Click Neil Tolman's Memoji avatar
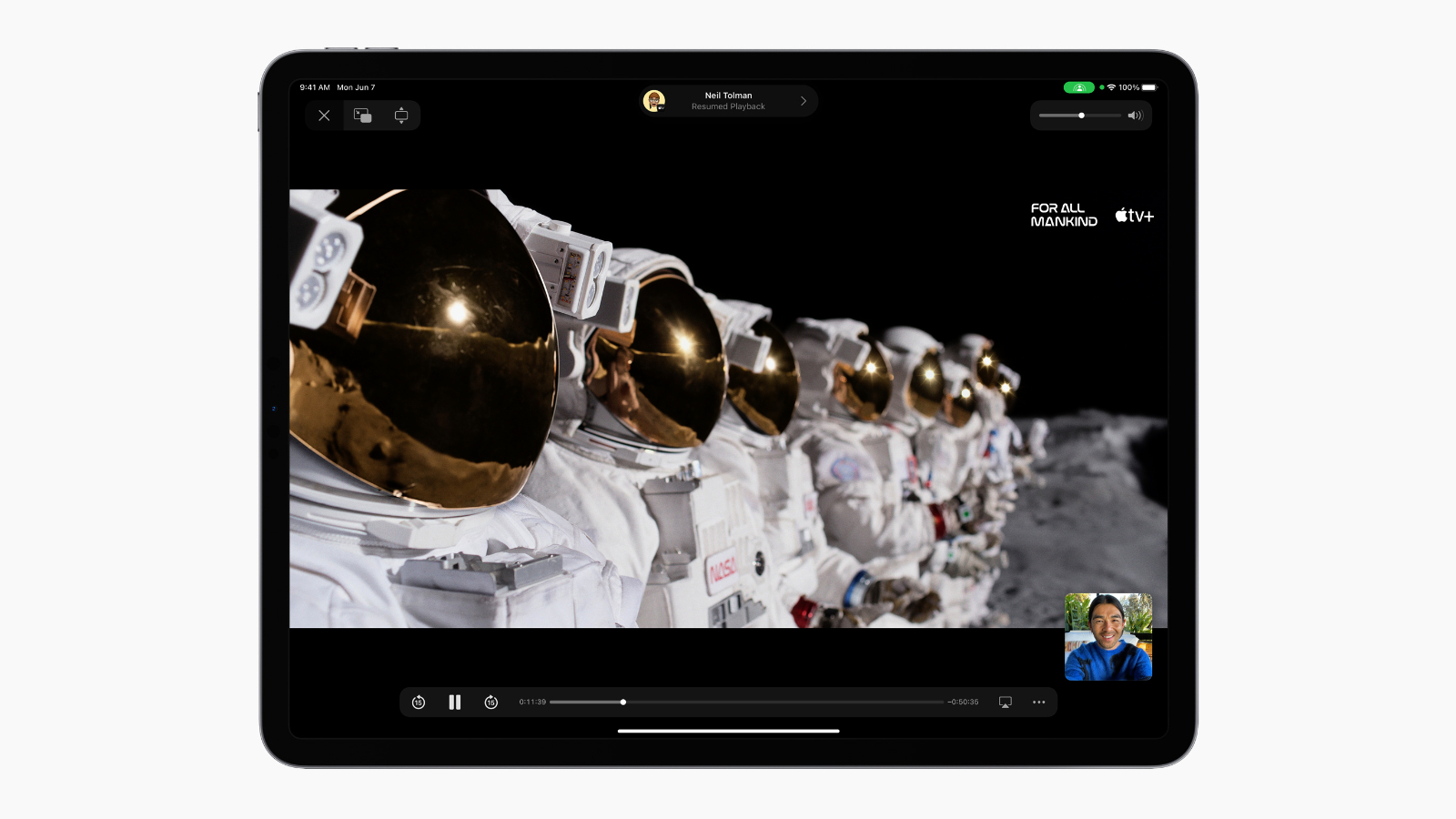This screenshot has height=819, width=1456. click(x=655, y=101)
